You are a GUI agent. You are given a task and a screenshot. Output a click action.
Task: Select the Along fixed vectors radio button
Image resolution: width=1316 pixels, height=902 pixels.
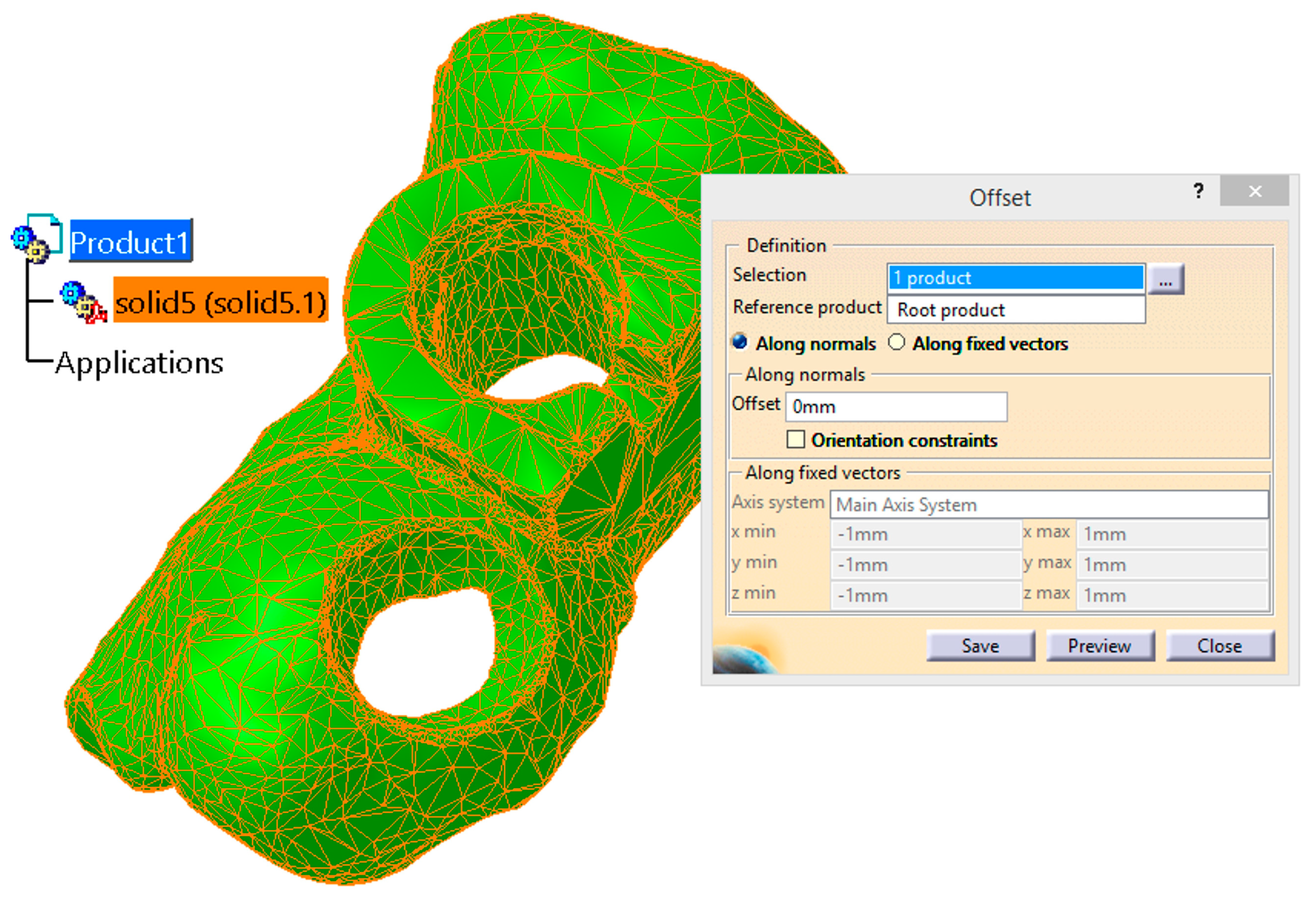(896, 343)
